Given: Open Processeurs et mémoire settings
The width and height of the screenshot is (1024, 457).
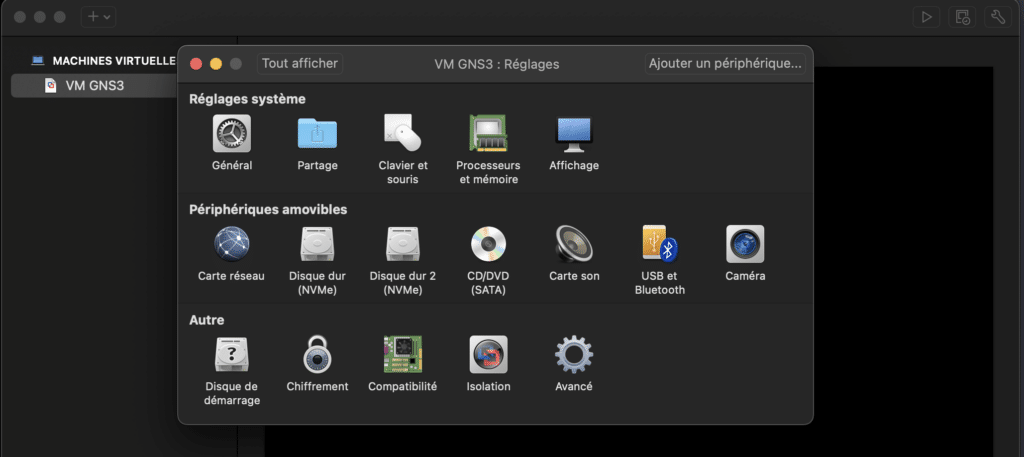Looking at the screenshot, I should (x=488, y=133).
